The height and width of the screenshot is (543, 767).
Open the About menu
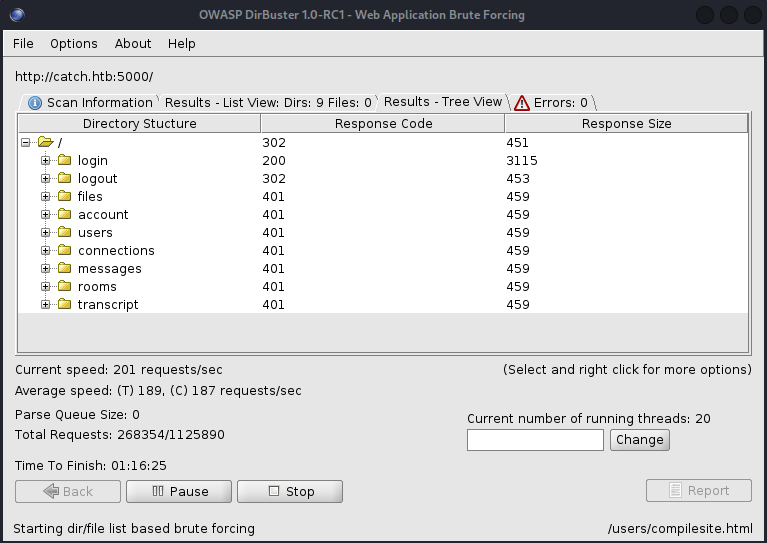[x=133, y=44]
